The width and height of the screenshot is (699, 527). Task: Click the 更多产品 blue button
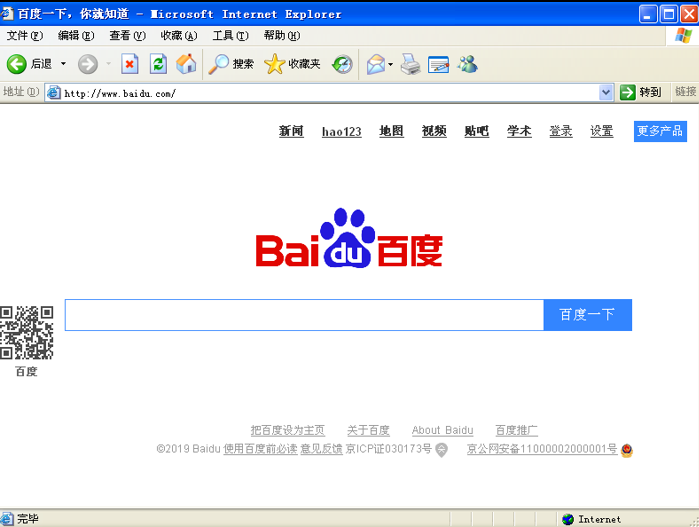coord(660,131)
